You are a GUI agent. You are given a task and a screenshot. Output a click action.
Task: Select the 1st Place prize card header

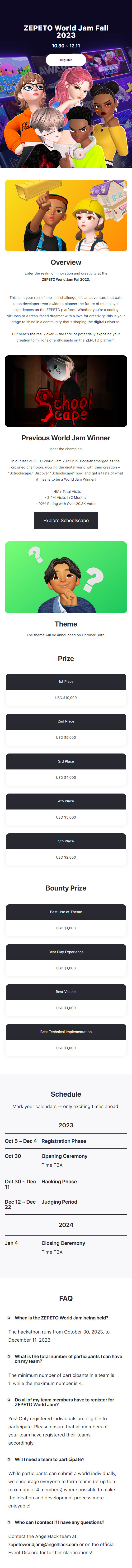click(66, 681)
